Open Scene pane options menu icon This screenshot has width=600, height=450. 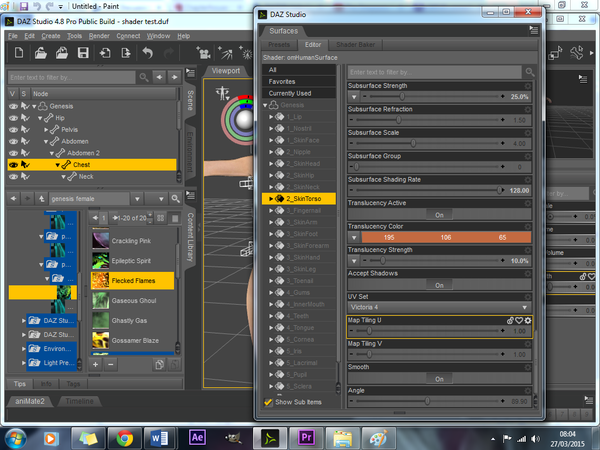pyautogui.click(x=190, y=73)
